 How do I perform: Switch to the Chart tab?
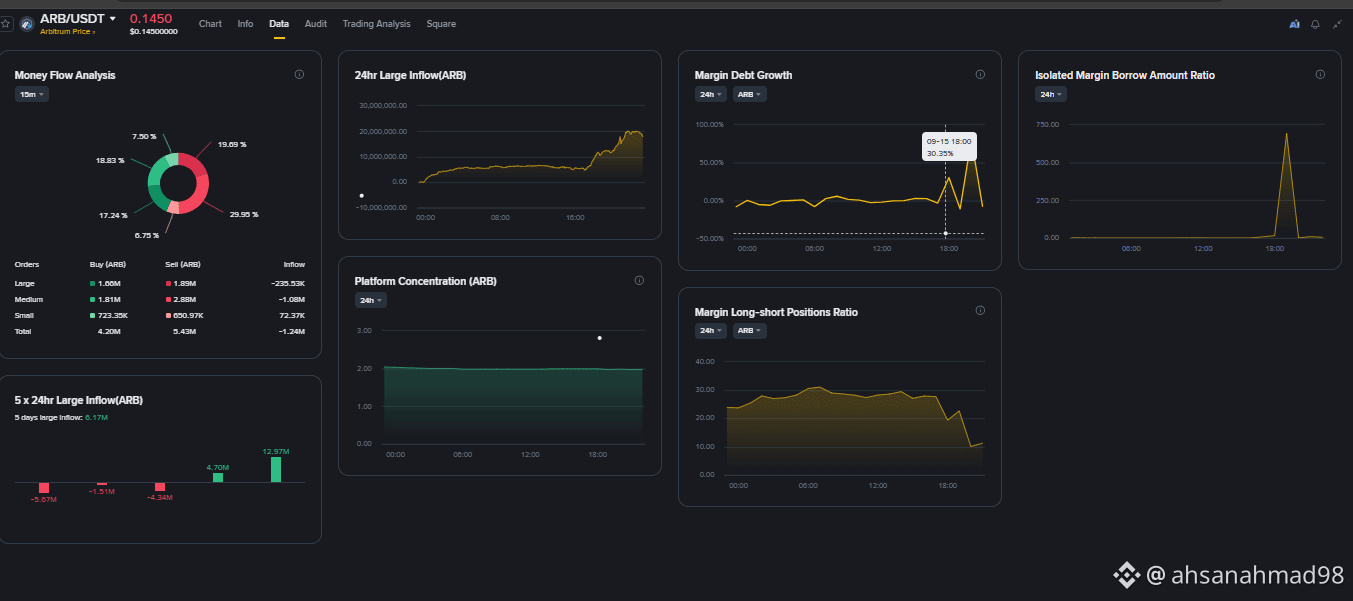pos(210,23)
